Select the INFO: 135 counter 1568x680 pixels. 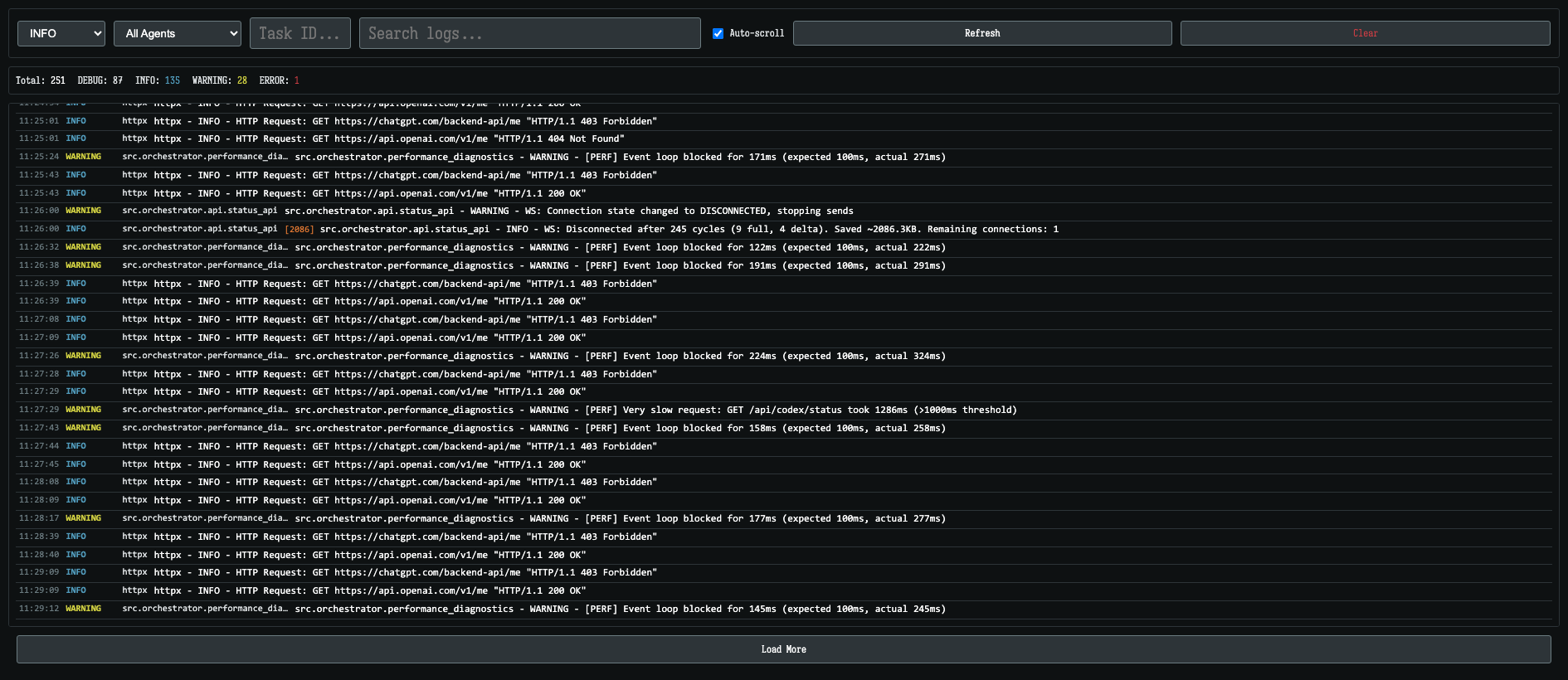pyautogui.click(x=158, y=80)
